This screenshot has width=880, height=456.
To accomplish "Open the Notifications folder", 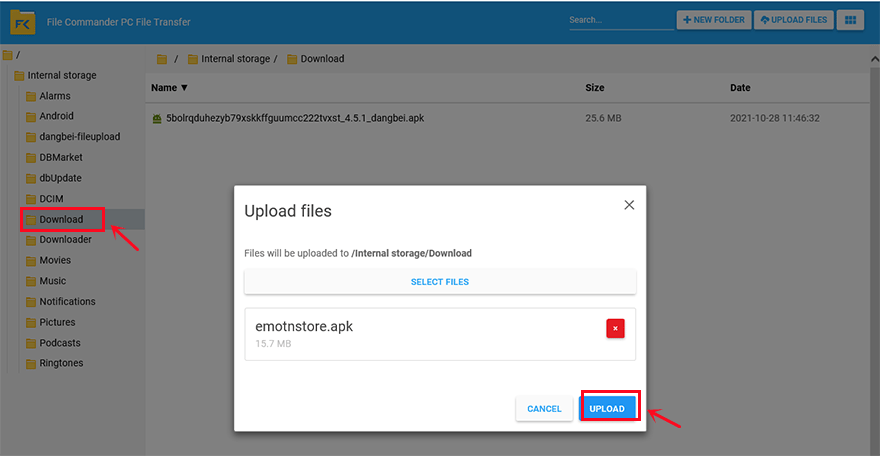I will click(x=67, y=302).
